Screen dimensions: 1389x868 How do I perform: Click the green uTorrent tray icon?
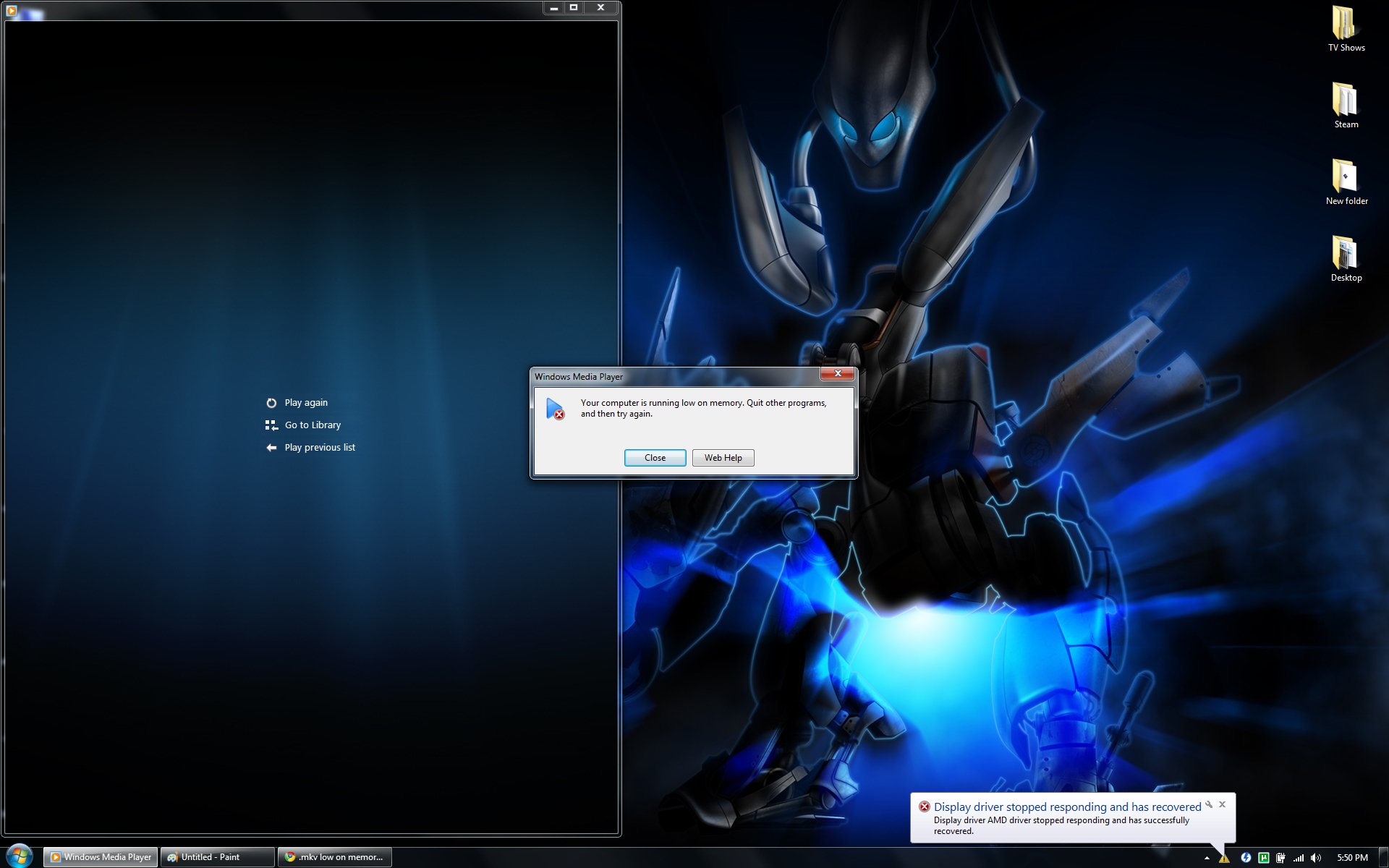coord(1263,858)
